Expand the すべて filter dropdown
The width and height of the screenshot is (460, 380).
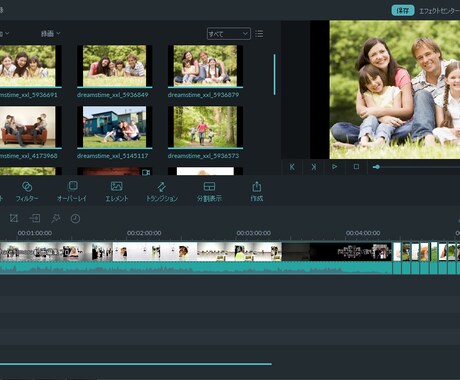[229, 34]
